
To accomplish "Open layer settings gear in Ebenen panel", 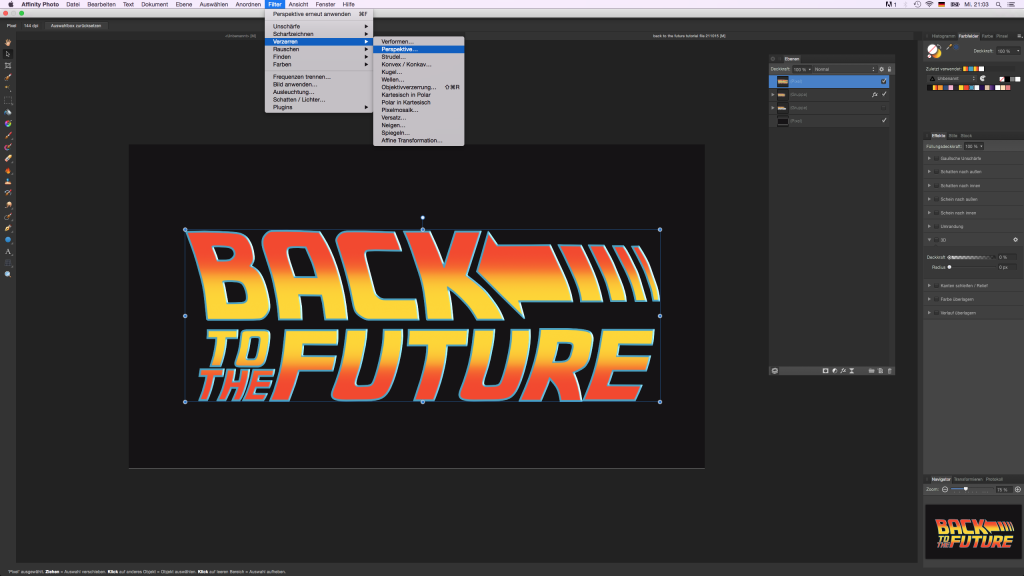I will [x=881, y=69].
